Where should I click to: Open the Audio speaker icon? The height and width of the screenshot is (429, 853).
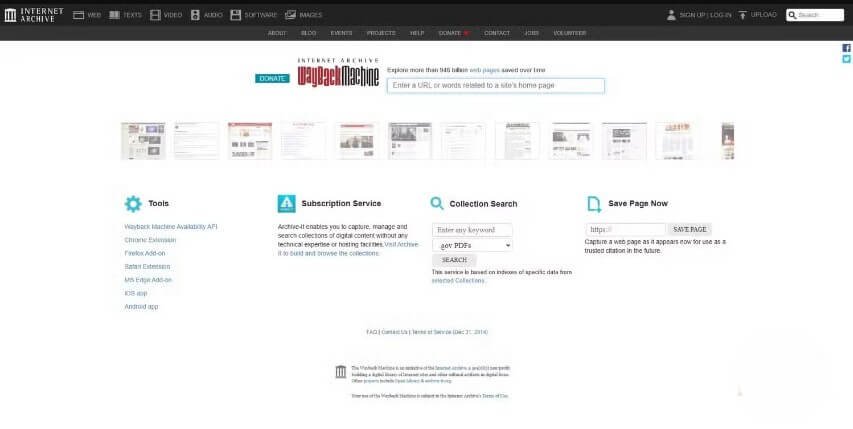point(195,15)
